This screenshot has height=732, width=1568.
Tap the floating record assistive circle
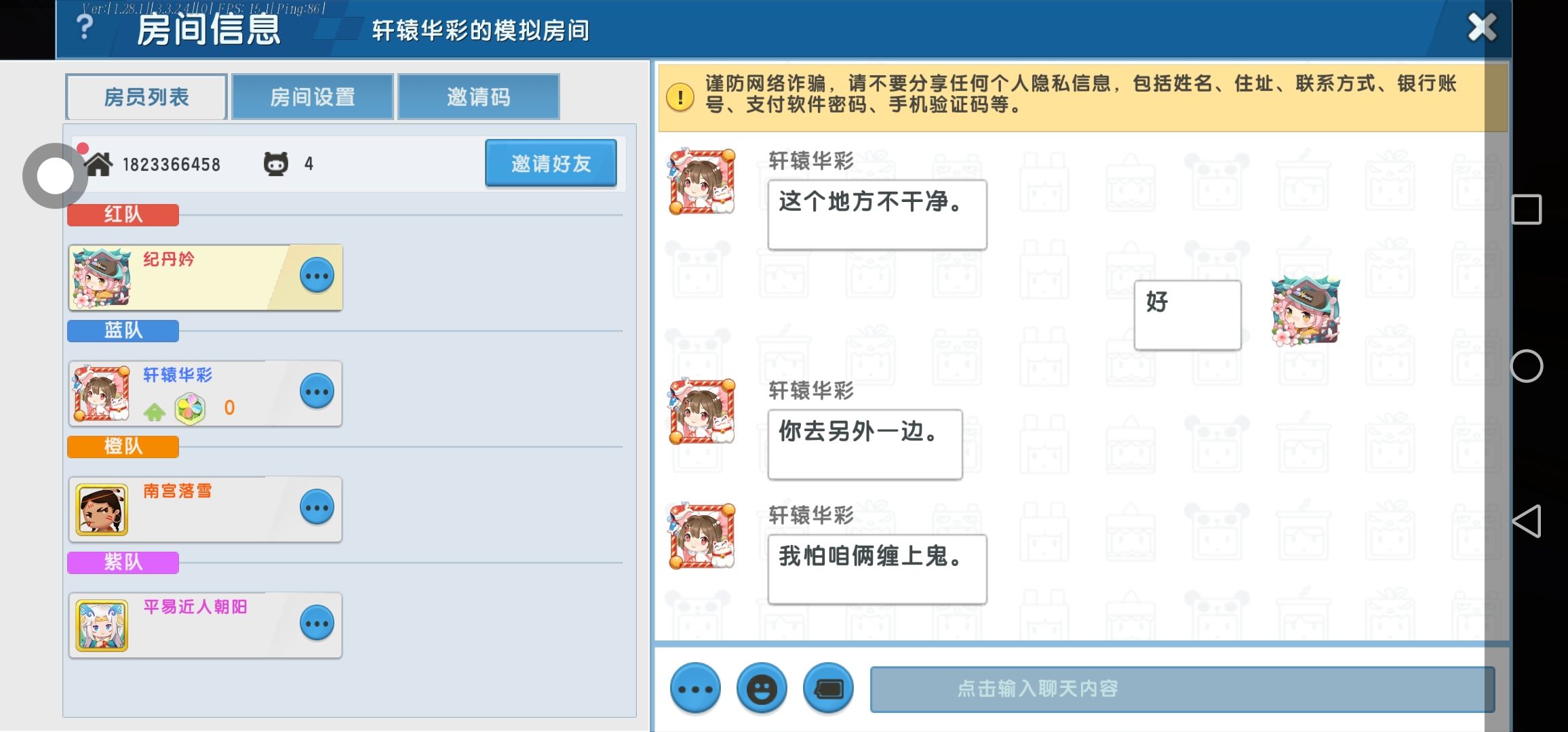pyautogui.click(x=55, y=176)
